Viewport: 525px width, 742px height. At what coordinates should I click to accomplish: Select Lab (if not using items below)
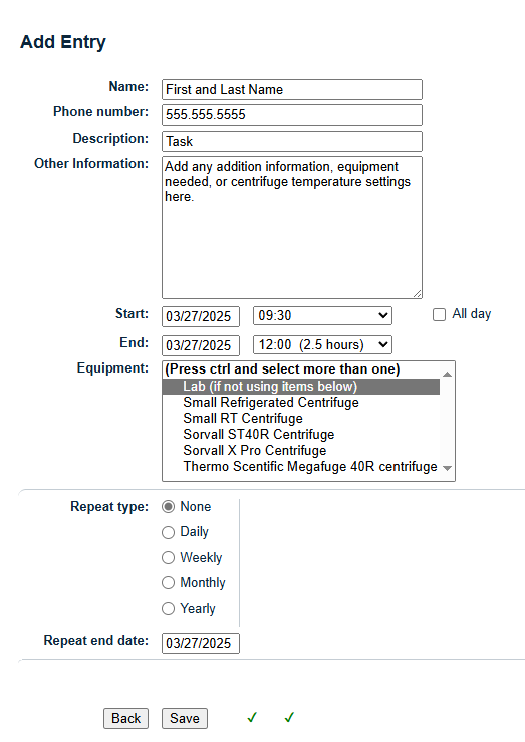coord(301,387)
